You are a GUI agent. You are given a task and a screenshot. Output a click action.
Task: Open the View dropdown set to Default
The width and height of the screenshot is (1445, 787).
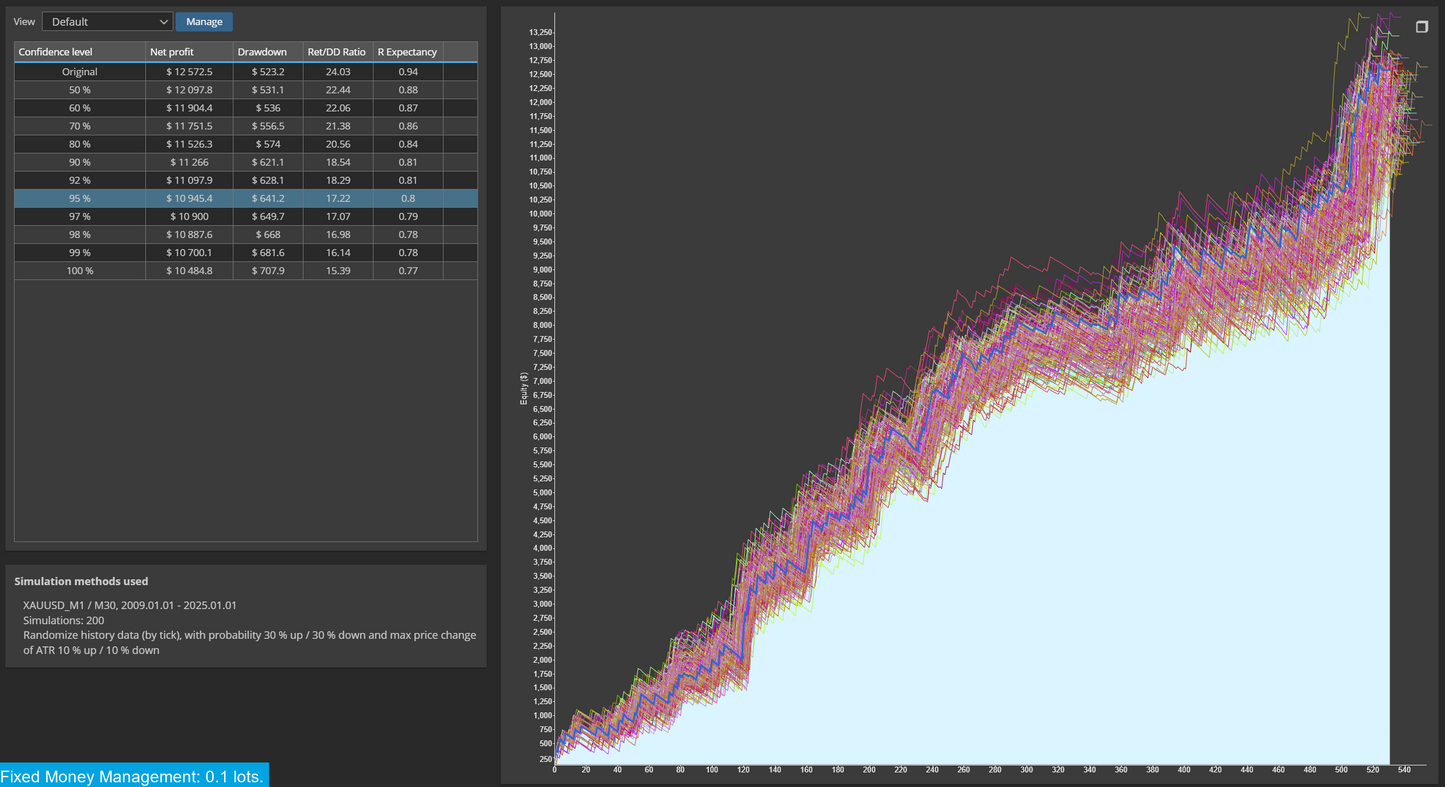108,21
